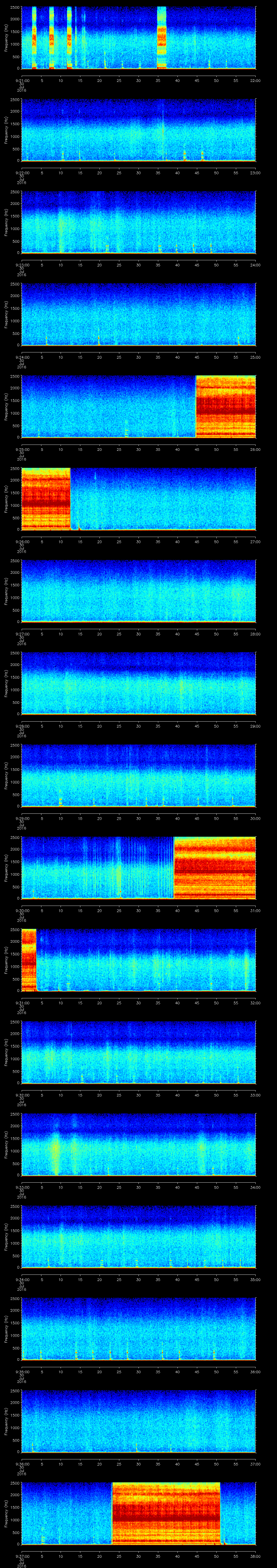Click the Frequency (Hz) axis label of the 9:22:00 spectrogram
Image resolution: width=277 pixels, height=1568 pixels.
coord(6,130)
